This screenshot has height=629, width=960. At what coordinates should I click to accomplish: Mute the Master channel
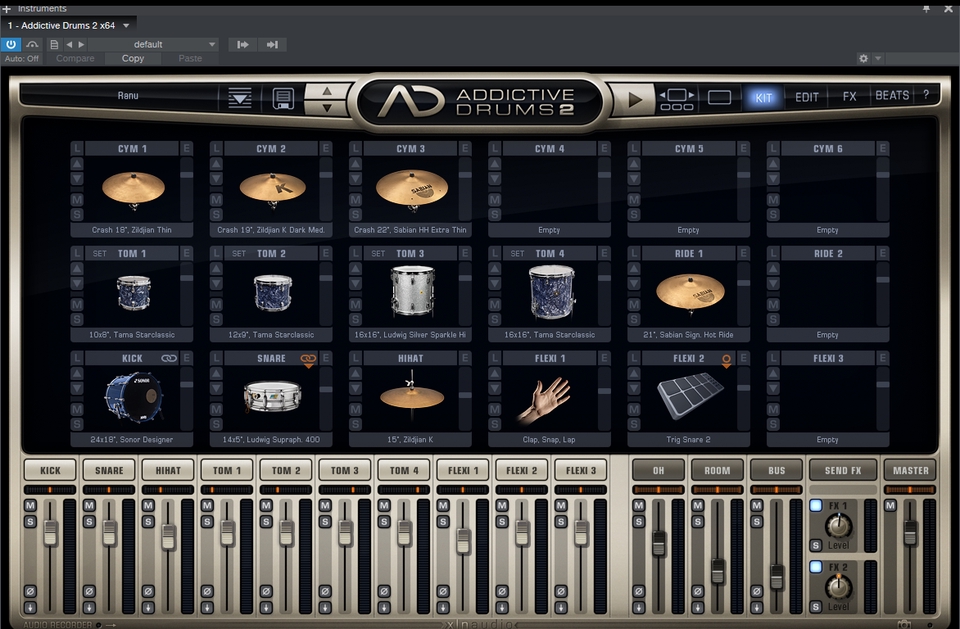(x=890, y=505)
